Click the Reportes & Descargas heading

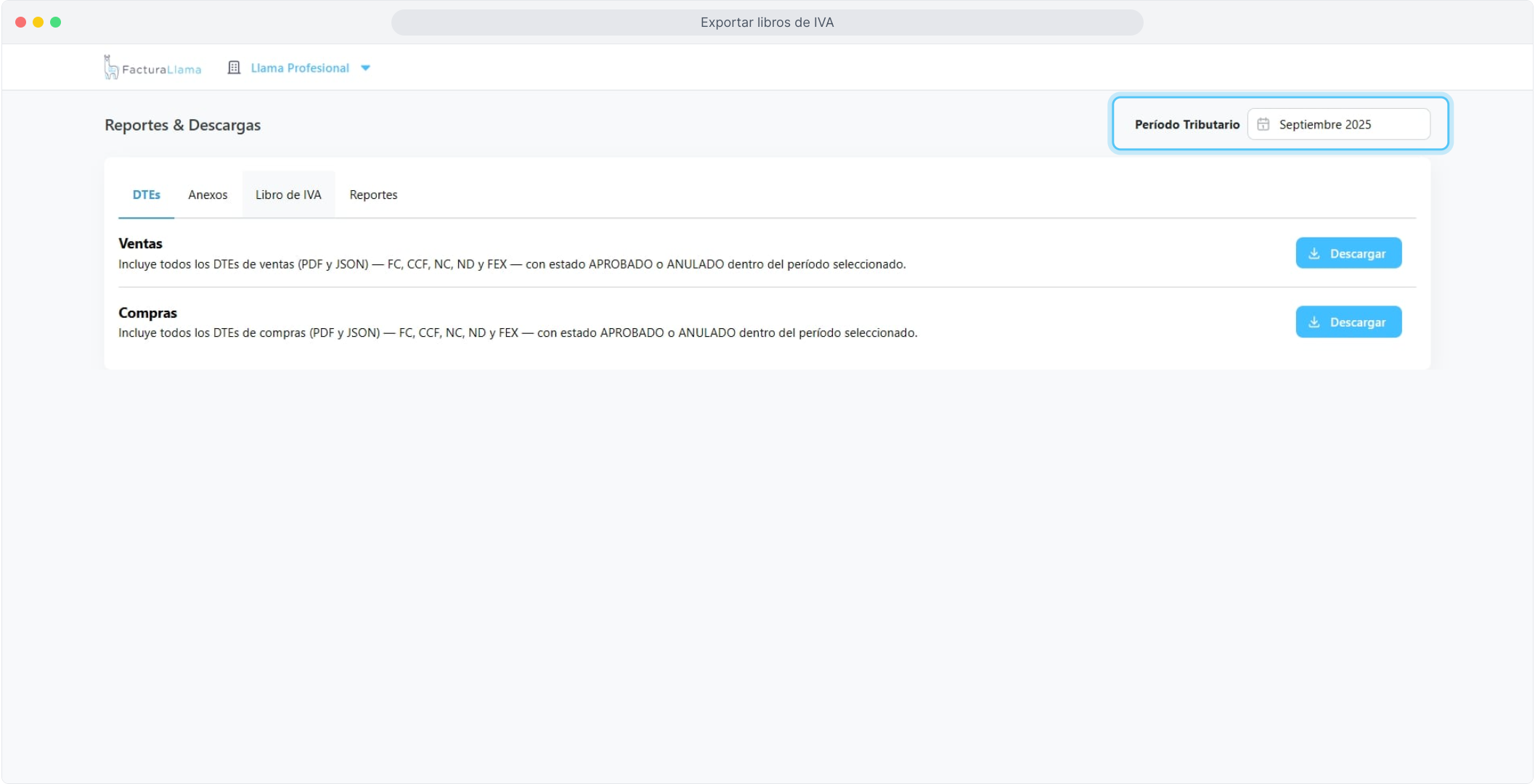click(182, 125)
